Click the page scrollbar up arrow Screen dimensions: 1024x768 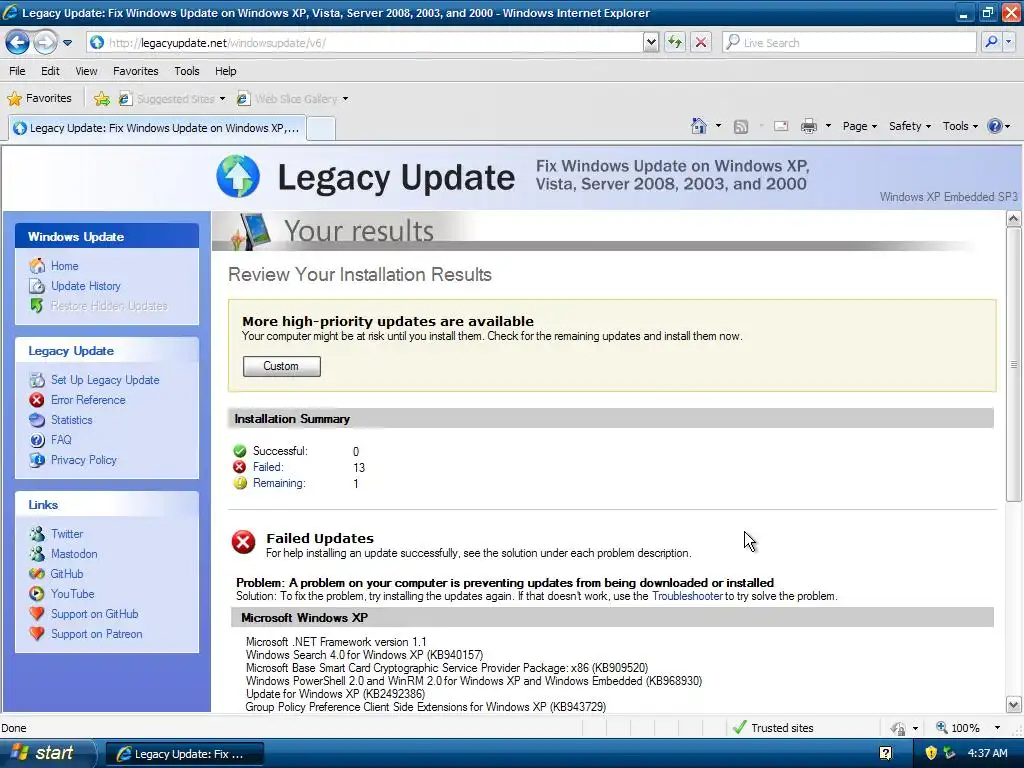tap(1013, 219)
